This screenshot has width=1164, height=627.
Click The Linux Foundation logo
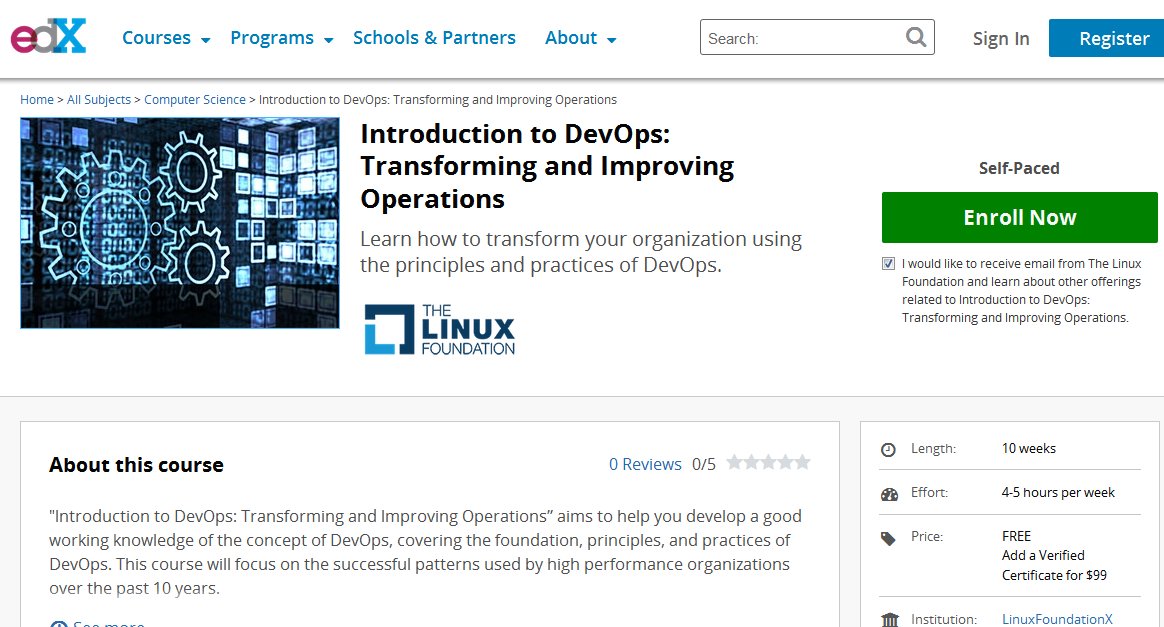[439, 329]
